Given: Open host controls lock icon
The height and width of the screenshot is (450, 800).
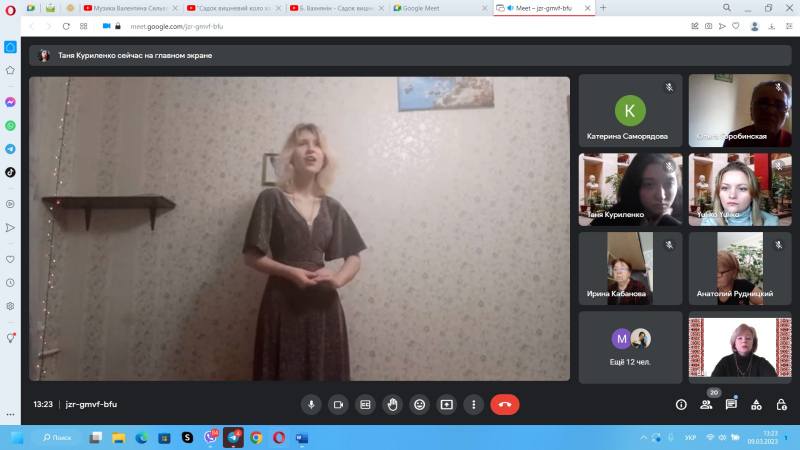Looking at the screenshot, I should click(781, 405).
